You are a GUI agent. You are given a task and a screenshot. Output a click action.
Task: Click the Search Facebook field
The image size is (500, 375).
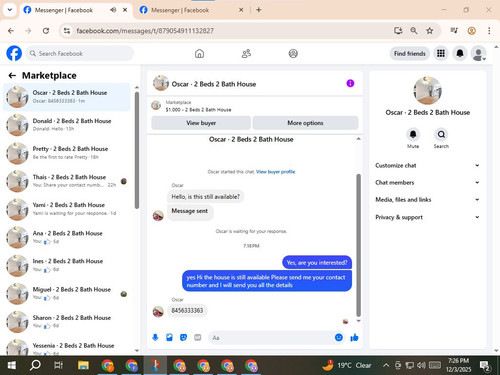click(80, 53)
